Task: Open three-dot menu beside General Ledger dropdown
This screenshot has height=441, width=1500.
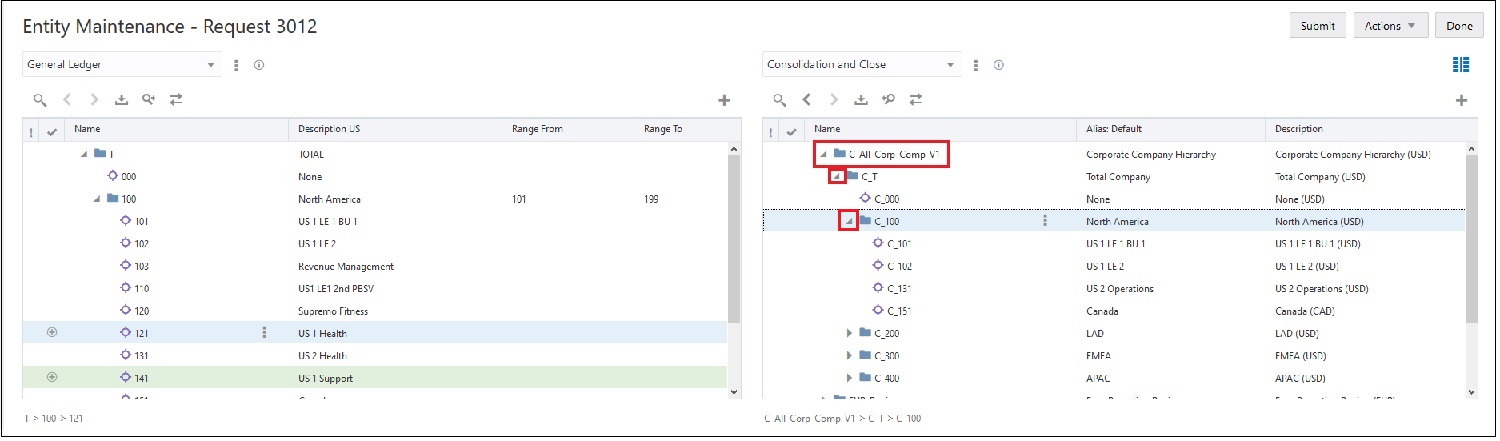Action: coord(237,65)
